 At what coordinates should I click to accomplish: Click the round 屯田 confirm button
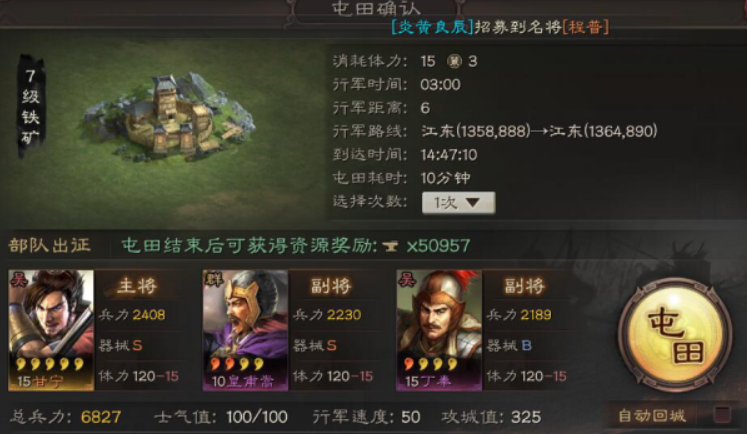pos(675,330)
